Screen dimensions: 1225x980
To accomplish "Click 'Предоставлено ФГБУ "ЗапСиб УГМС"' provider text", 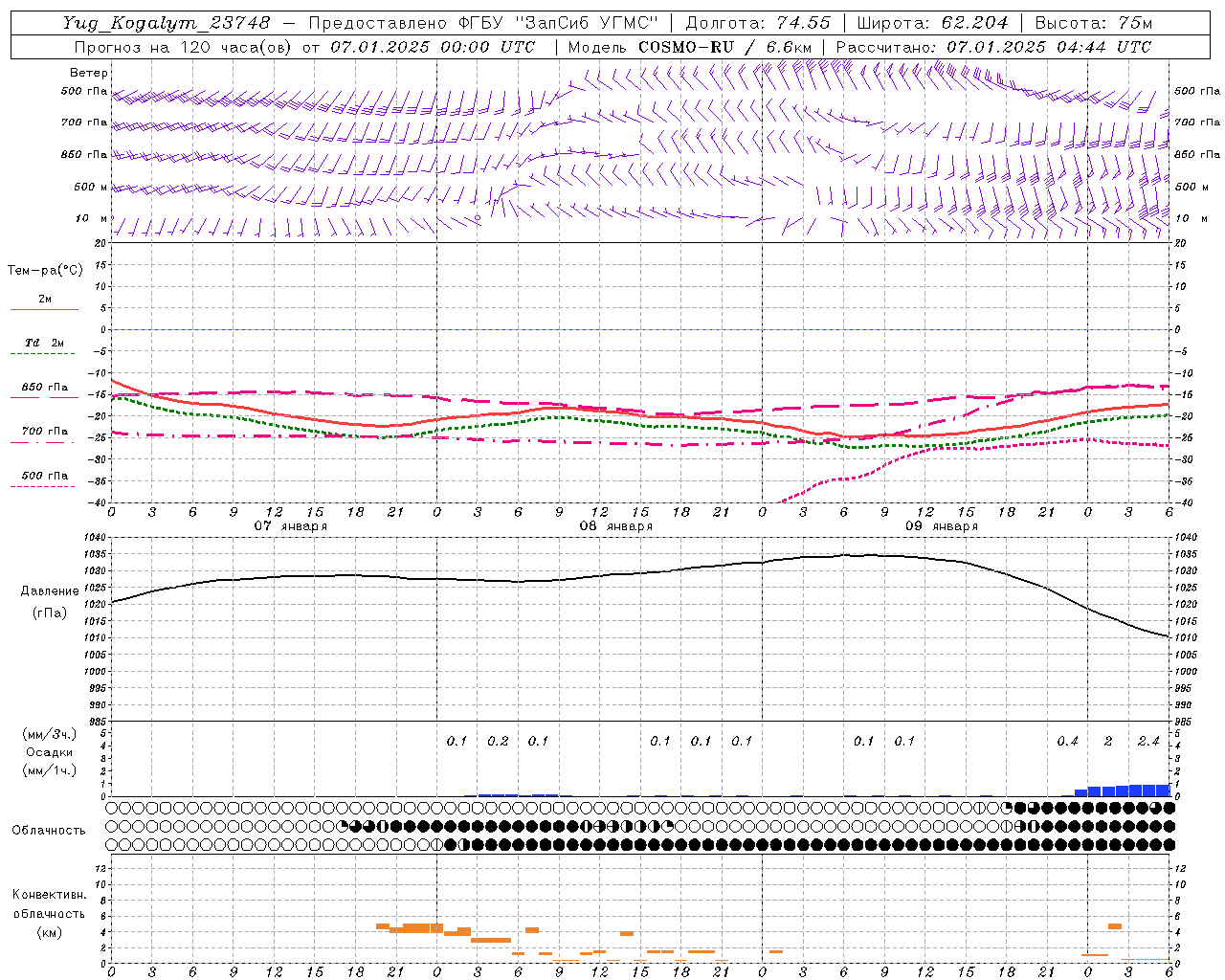I will [484, 22].
